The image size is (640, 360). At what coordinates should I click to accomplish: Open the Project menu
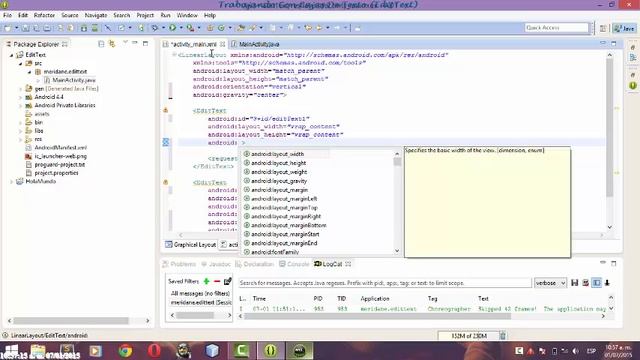pyautogui.click(x=145, y=15)
